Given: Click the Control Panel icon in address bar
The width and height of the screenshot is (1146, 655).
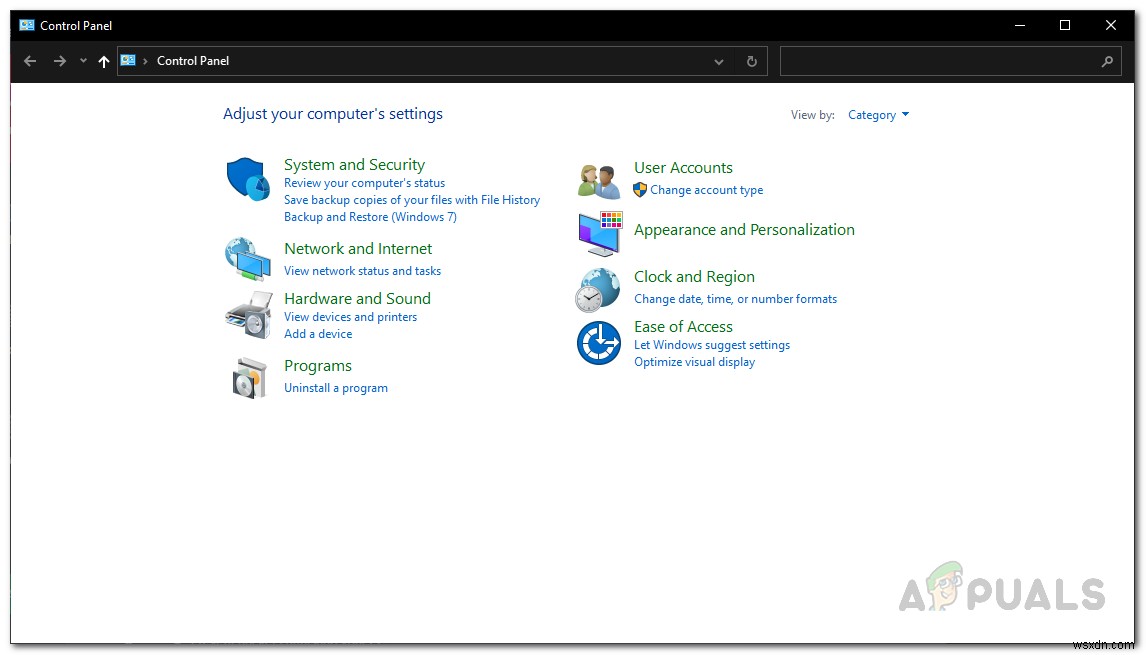Looking at the screenshot, I should [128, 60].
